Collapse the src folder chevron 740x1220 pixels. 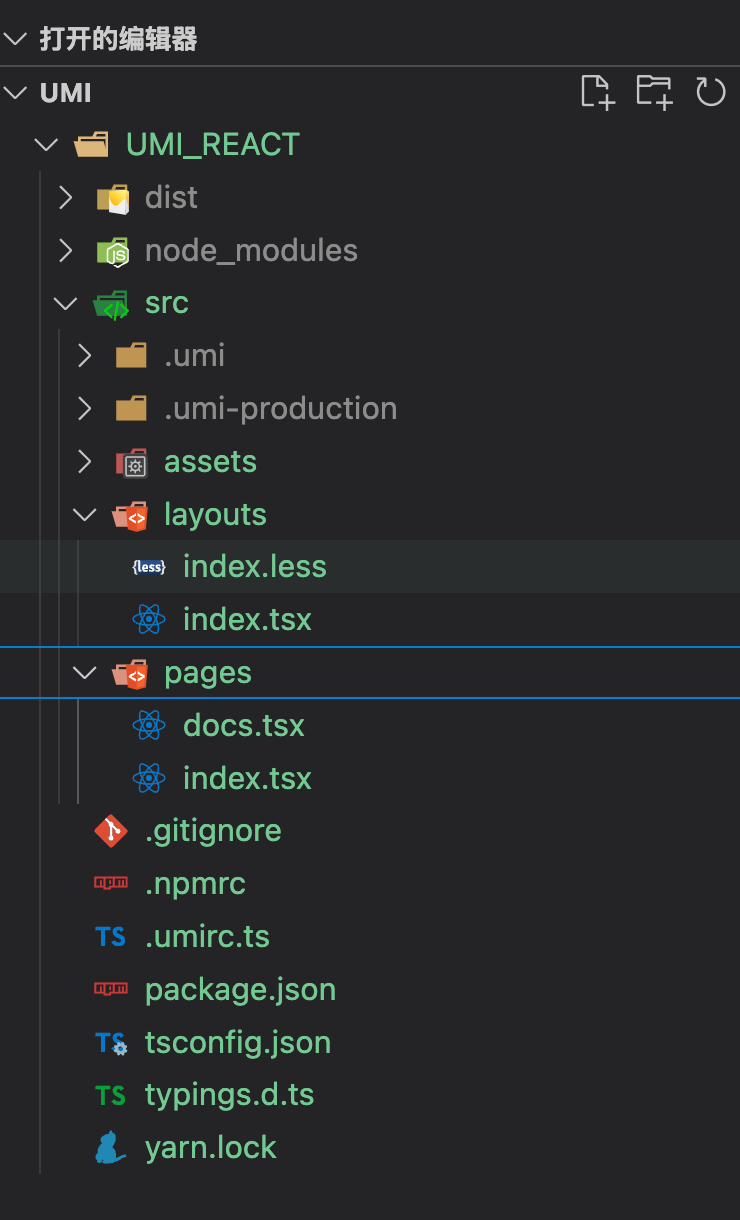point(66,304)
